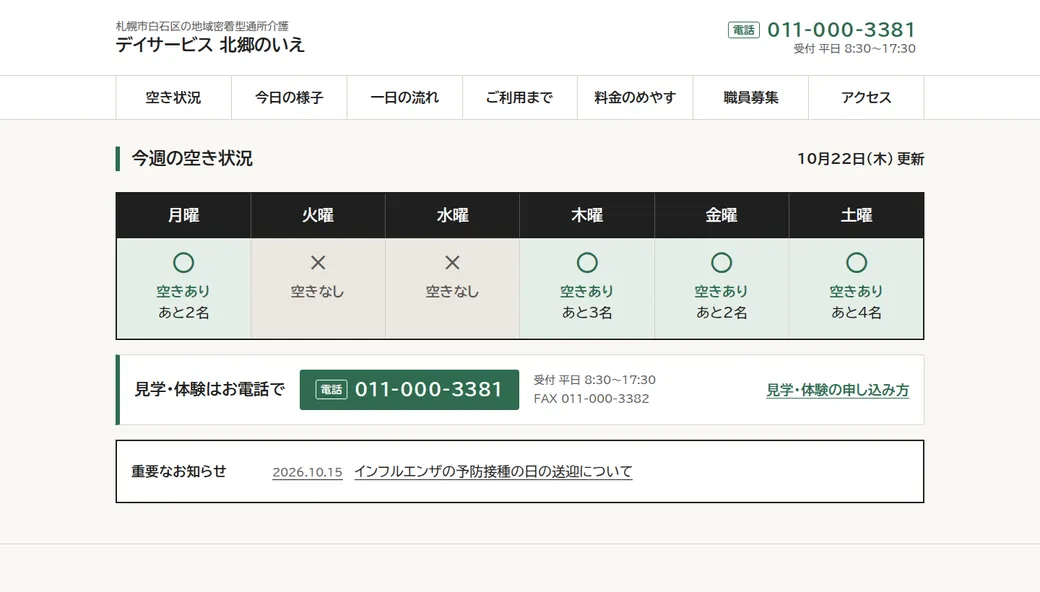Image resolution: width=1040 pixels, height=592 pixels.
Task: Click the 土曜 column header
Action: [x=856, y=215]
